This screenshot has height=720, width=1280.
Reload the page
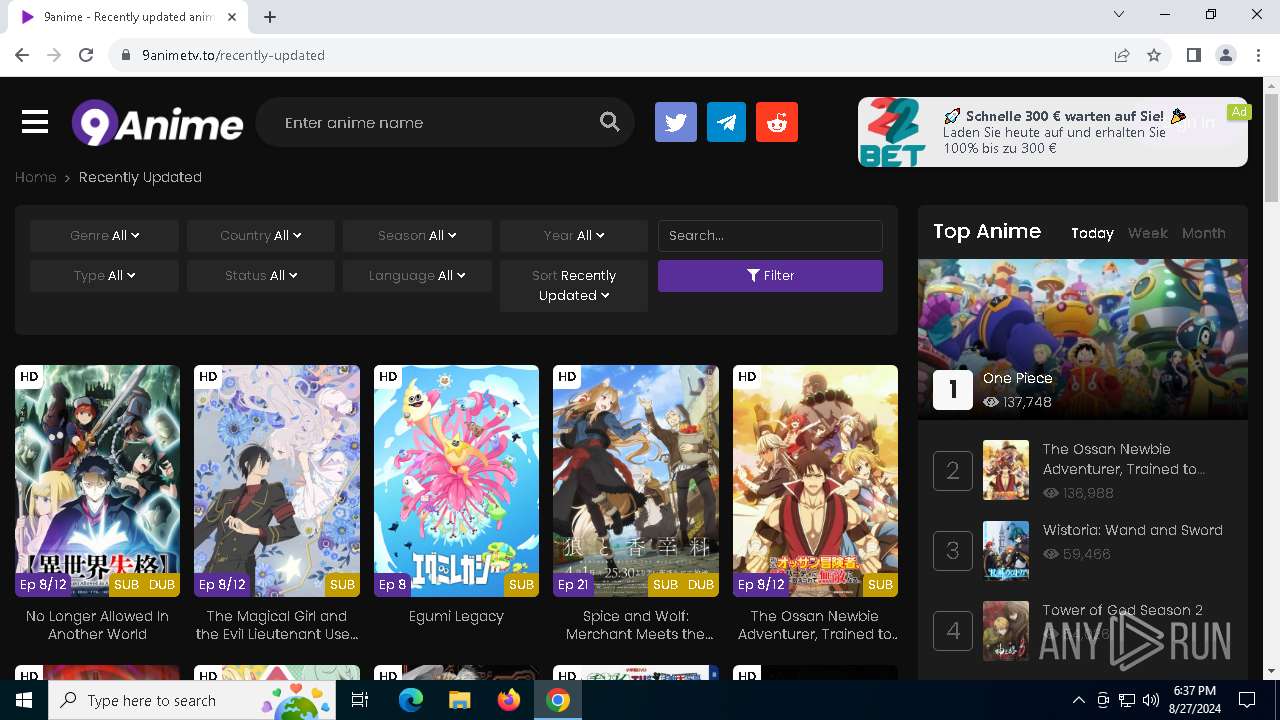click(x=86, y=55)
